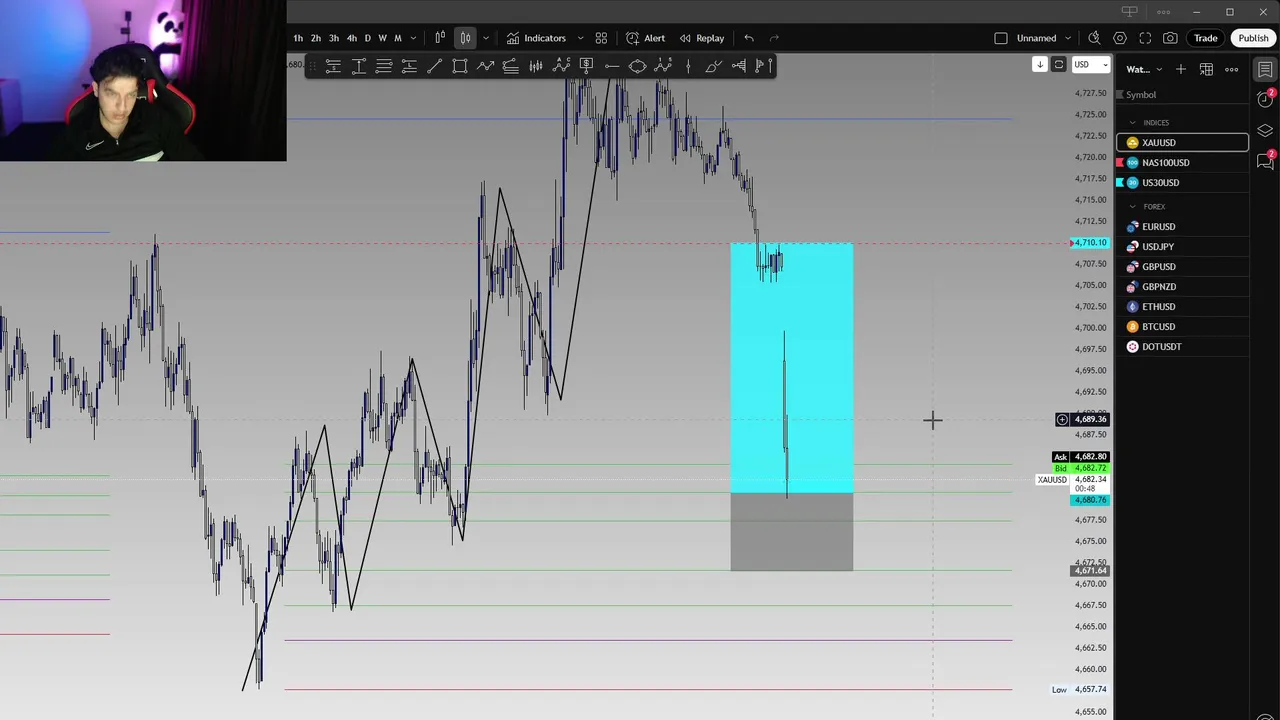This screenshot has width=1280, height=720.
Task: Open chart style dropdown arrow
Action: [x=486, y=38]
